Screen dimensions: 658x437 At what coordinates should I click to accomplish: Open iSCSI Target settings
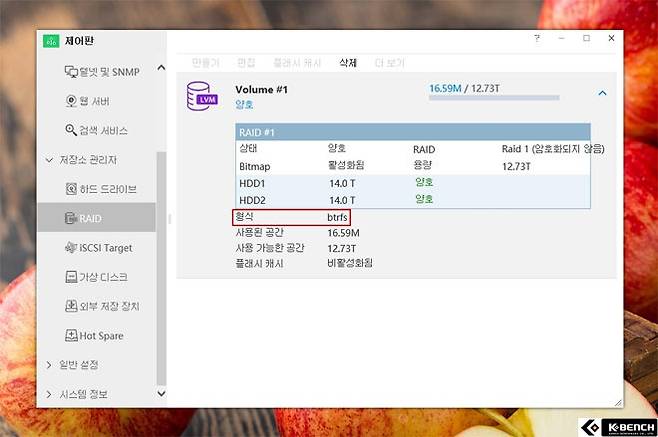98,247
